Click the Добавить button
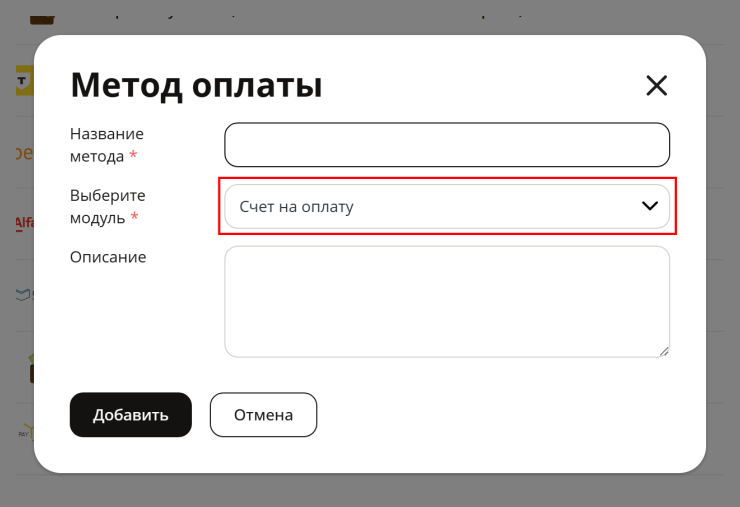 [x=131, y=415]
